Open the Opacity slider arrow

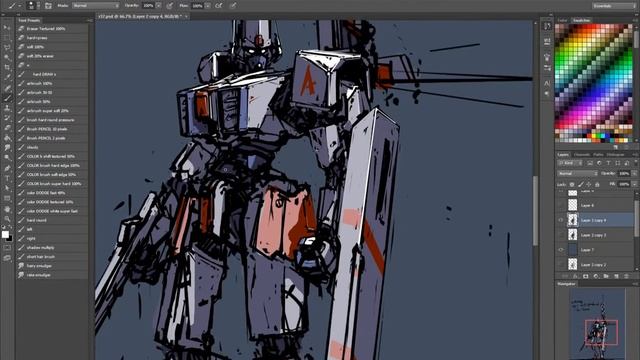[159, 6]
